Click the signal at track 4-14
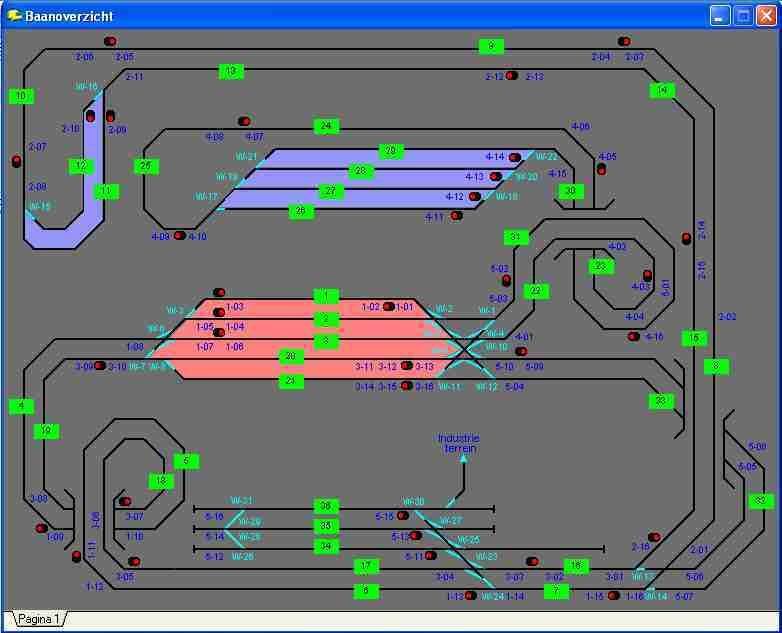The width and height of the screenshot is (782, 633). [515, 158]
